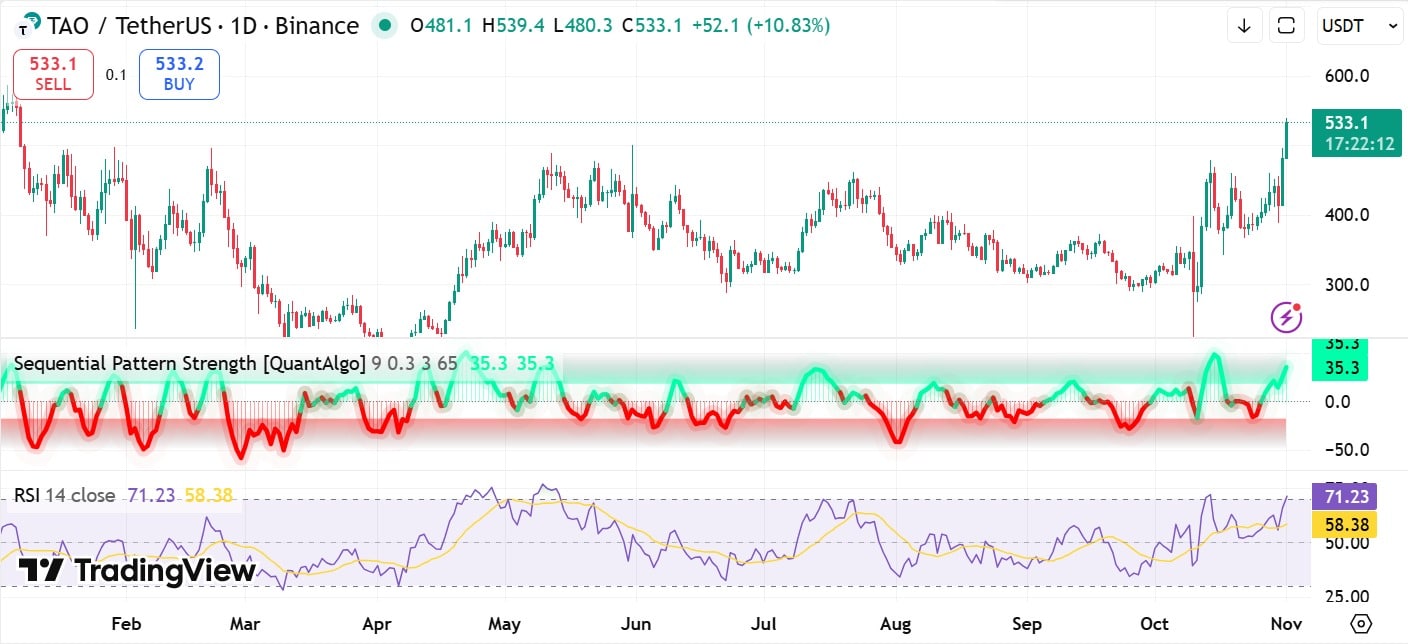This screenshot has height=644, width=1408.
Task: Click the purple lightning bolt icon
Action: [1286, 317]
